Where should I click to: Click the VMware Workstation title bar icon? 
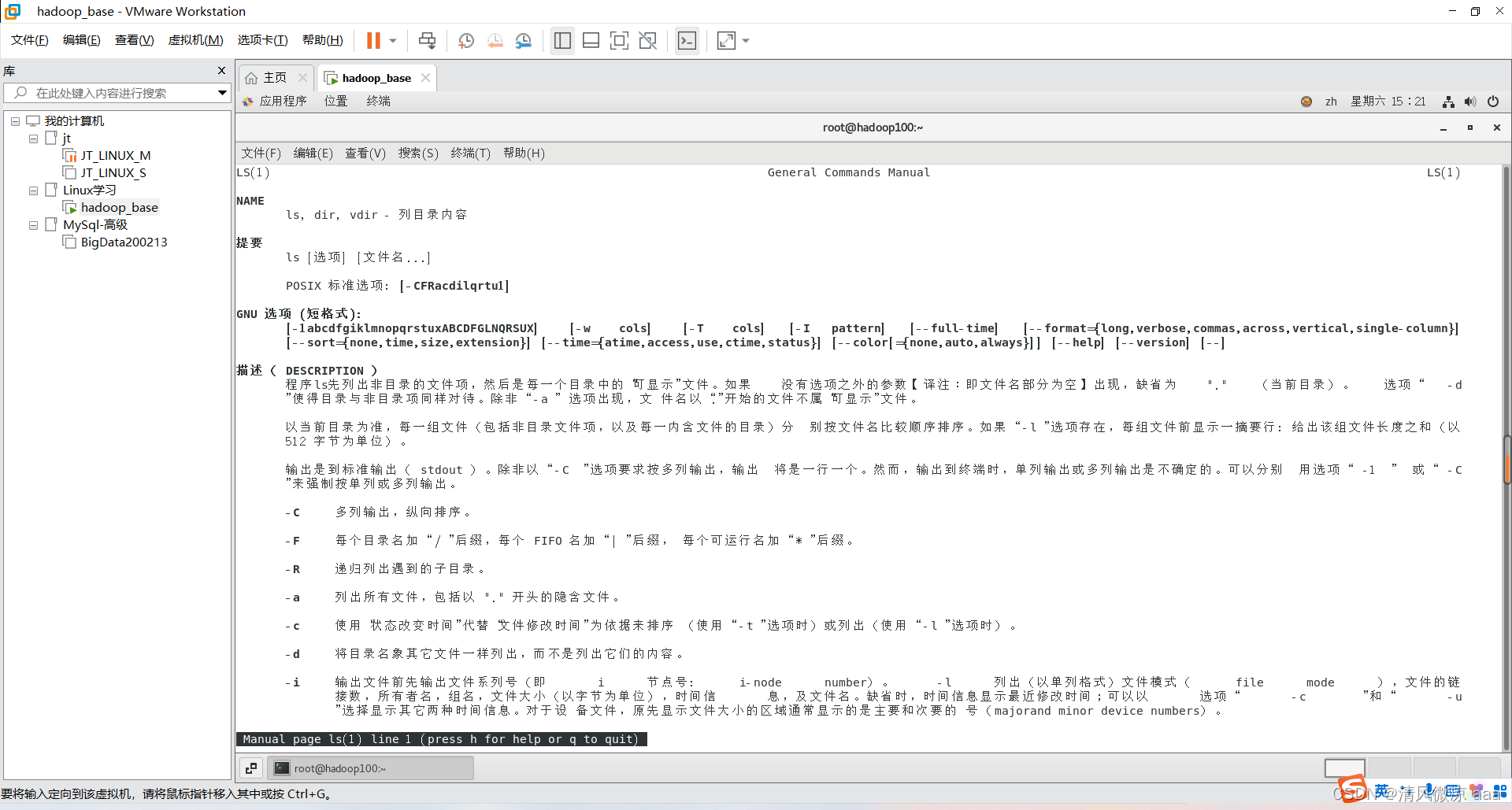pyautogui.click(x=13, y=11)
